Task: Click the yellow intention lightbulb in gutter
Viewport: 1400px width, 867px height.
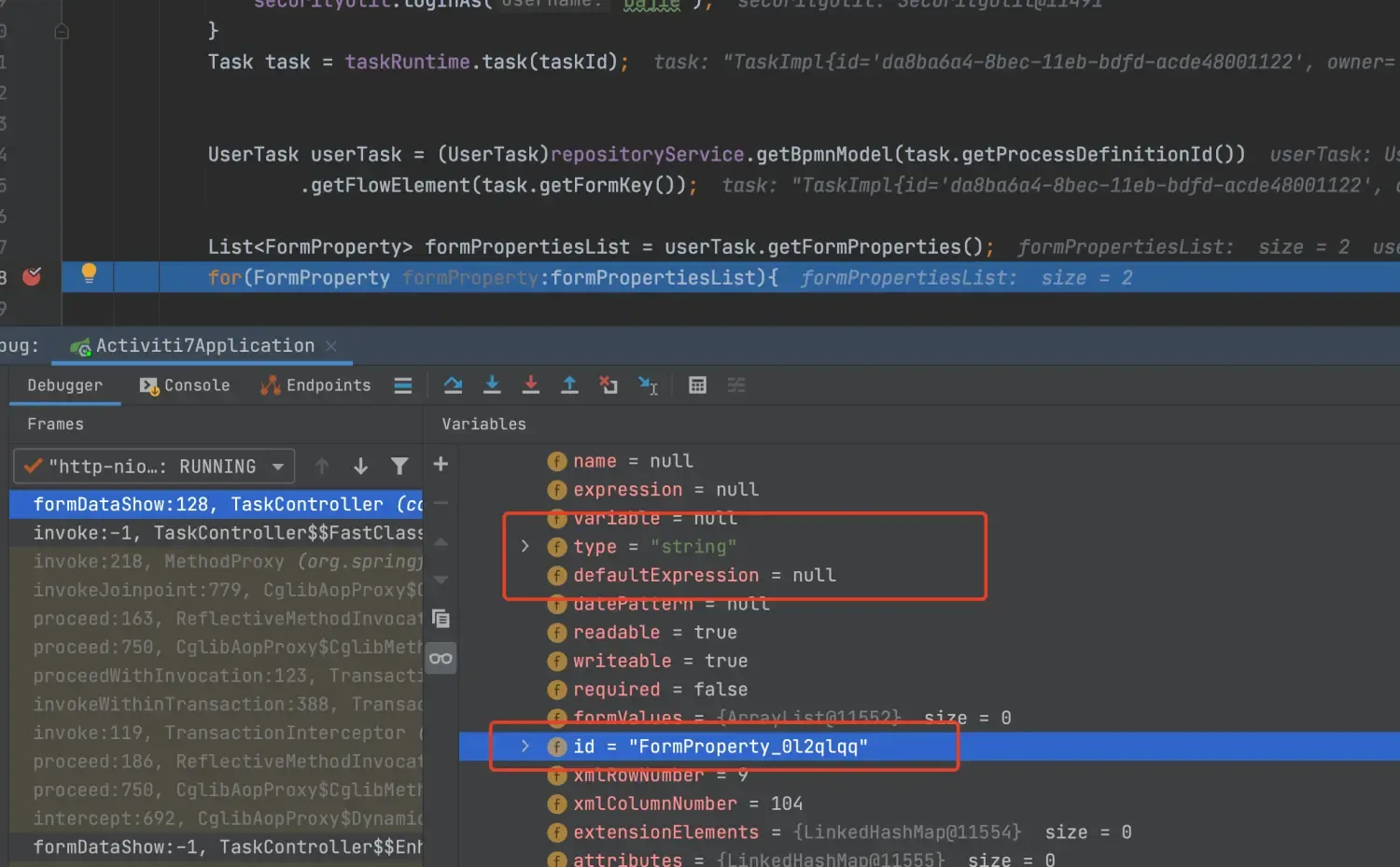Action: [x=89, y=273]
